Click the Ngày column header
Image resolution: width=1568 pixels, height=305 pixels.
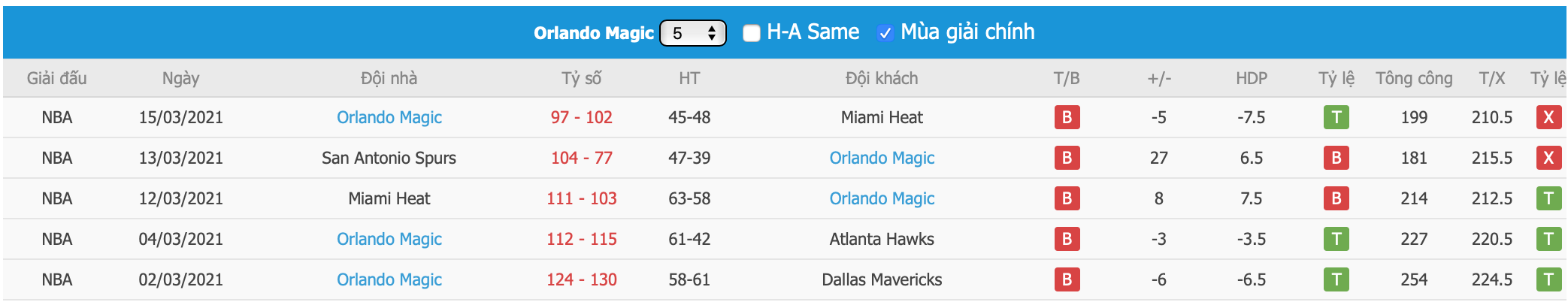(180, 78)
